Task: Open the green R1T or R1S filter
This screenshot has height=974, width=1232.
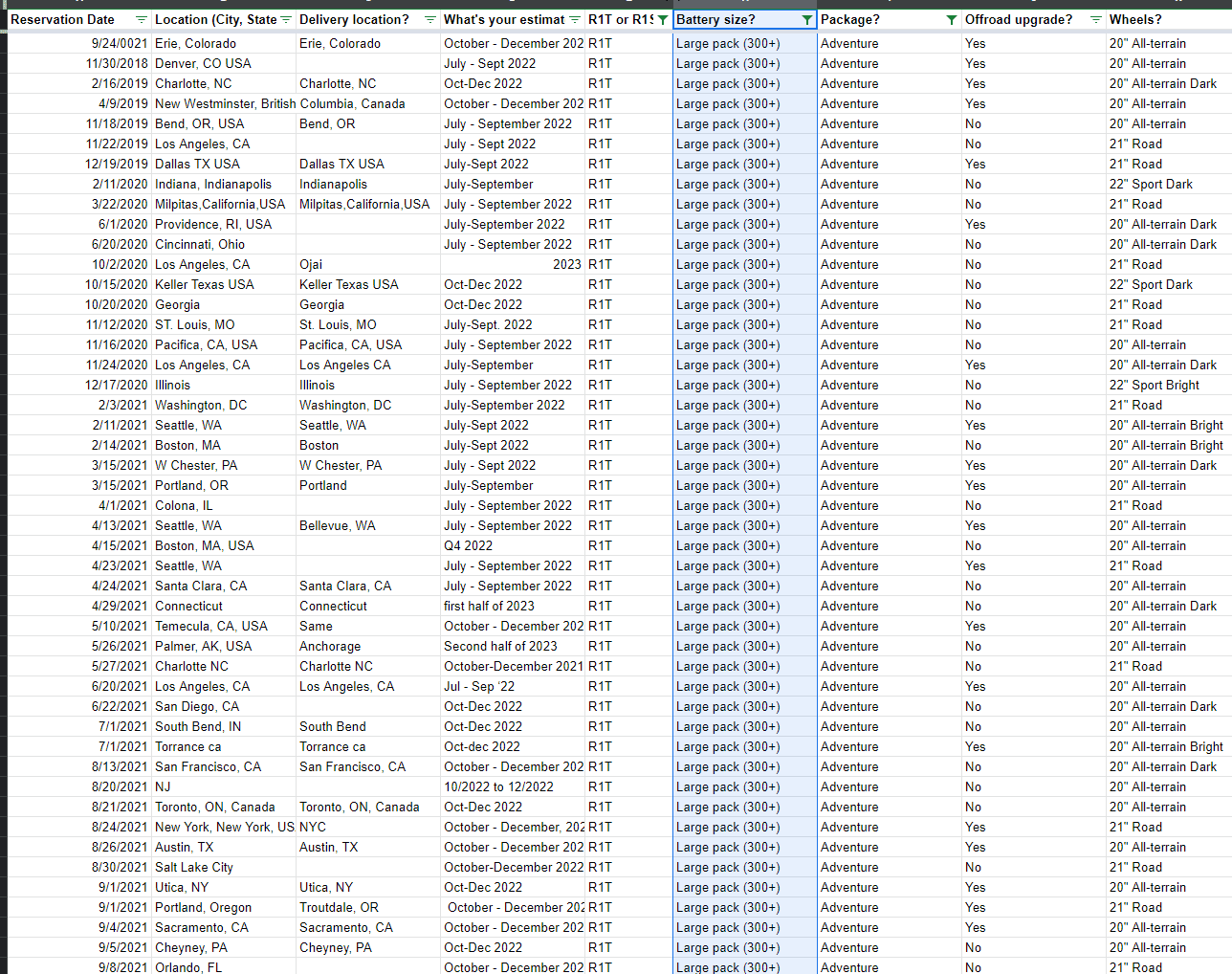Action: tap(663, 20)
